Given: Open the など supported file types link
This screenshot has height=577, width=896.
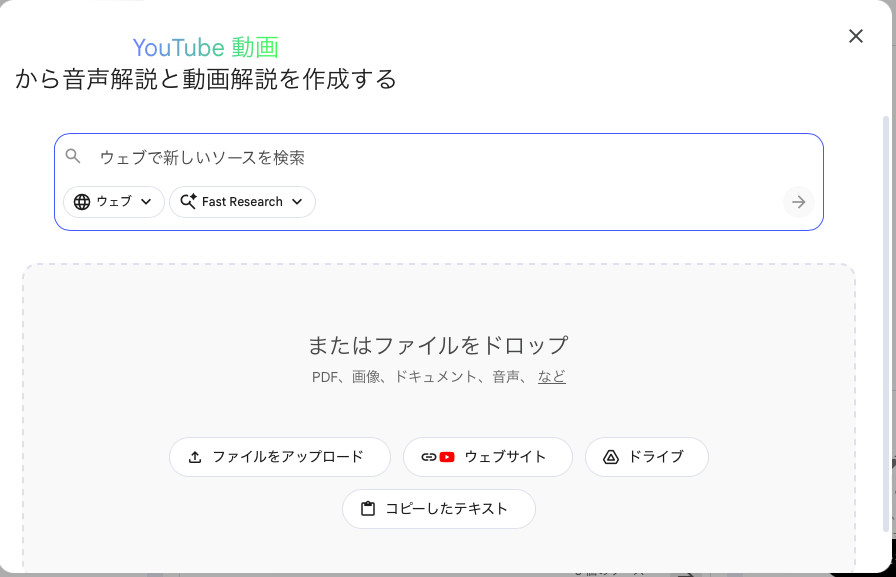Looking at the screenshot, I should pos(551,377).
